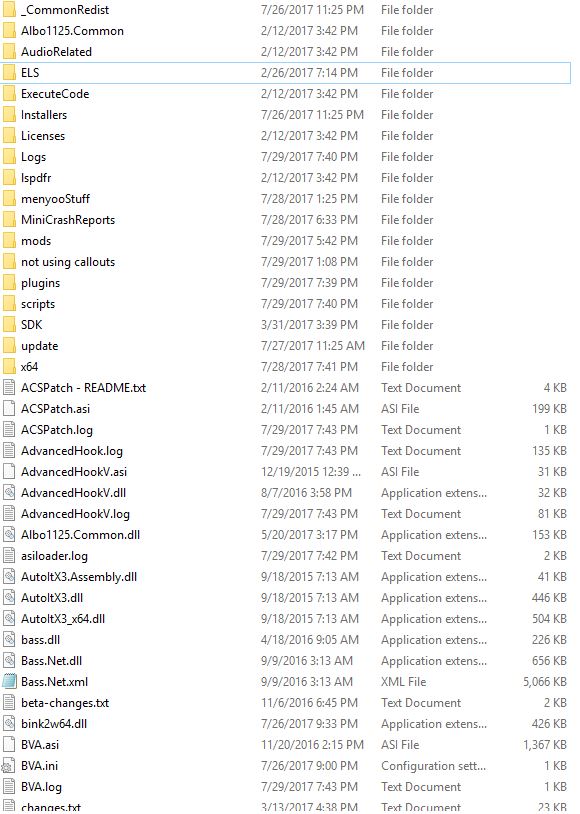Select the scripts folder icon
Image resolution: width=580 pixels, height=814 pixels.
pyautogui.click(x=9, y=304)
